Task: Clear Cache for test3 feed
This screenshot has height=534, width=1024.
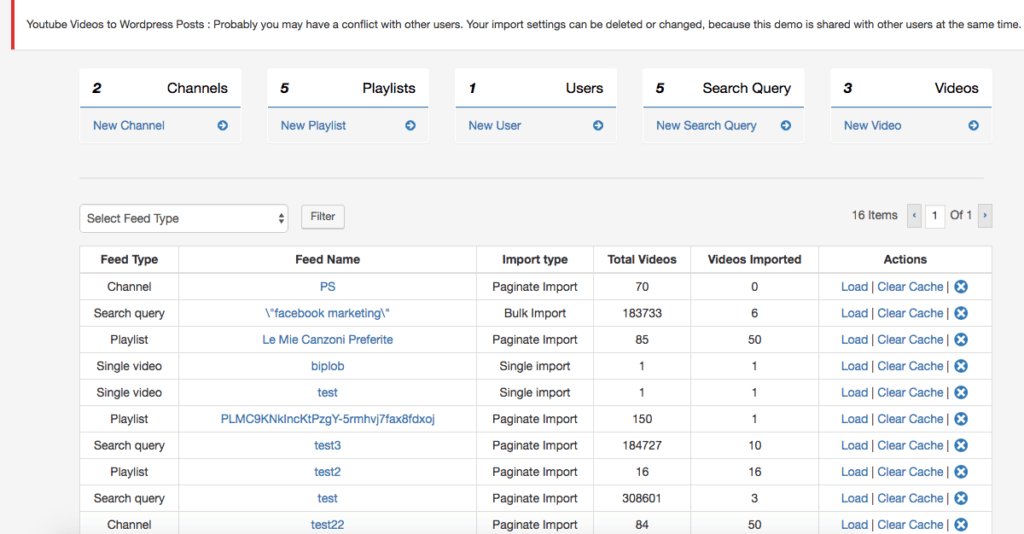Action: (x=910, y=445)
